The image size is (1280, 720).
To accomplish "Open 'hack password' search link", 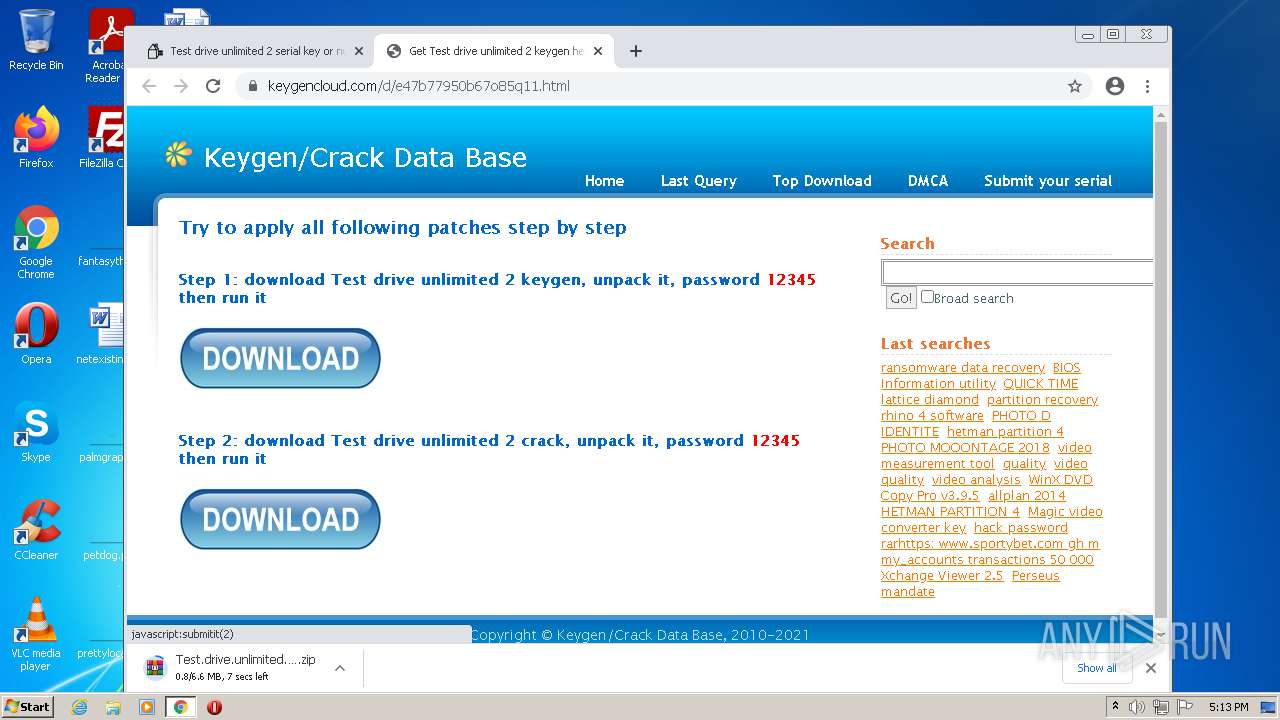I will pyautogui.click(x=1021, y=528).
